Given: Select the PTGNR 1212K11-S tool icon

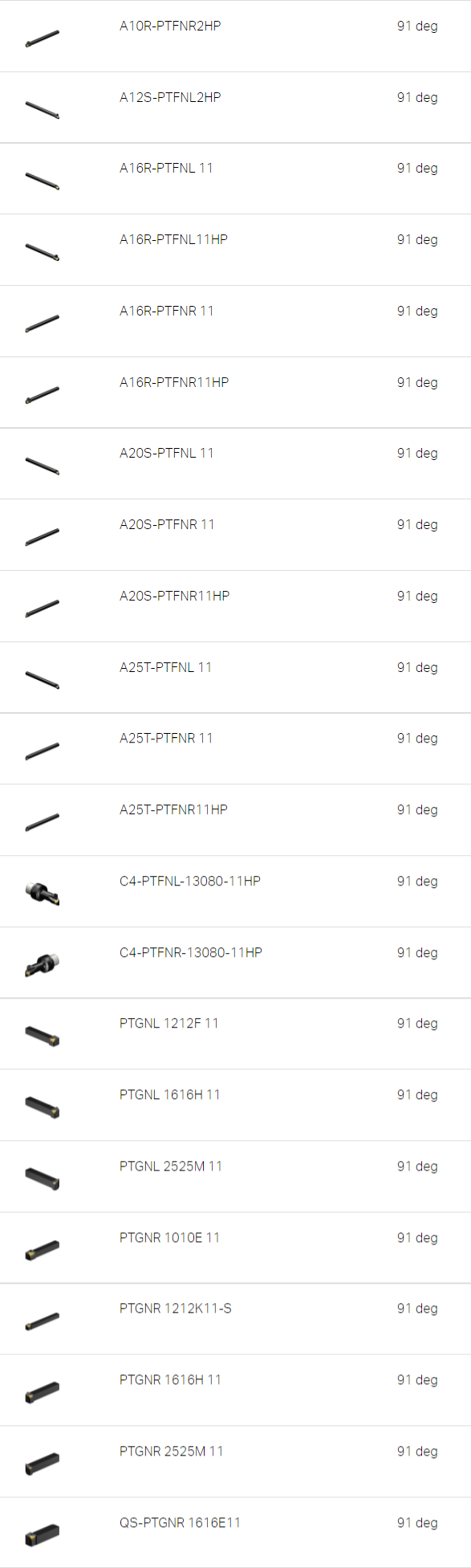Looking at the screenshot, I should pyautogui.click(x=43, y=1321).
